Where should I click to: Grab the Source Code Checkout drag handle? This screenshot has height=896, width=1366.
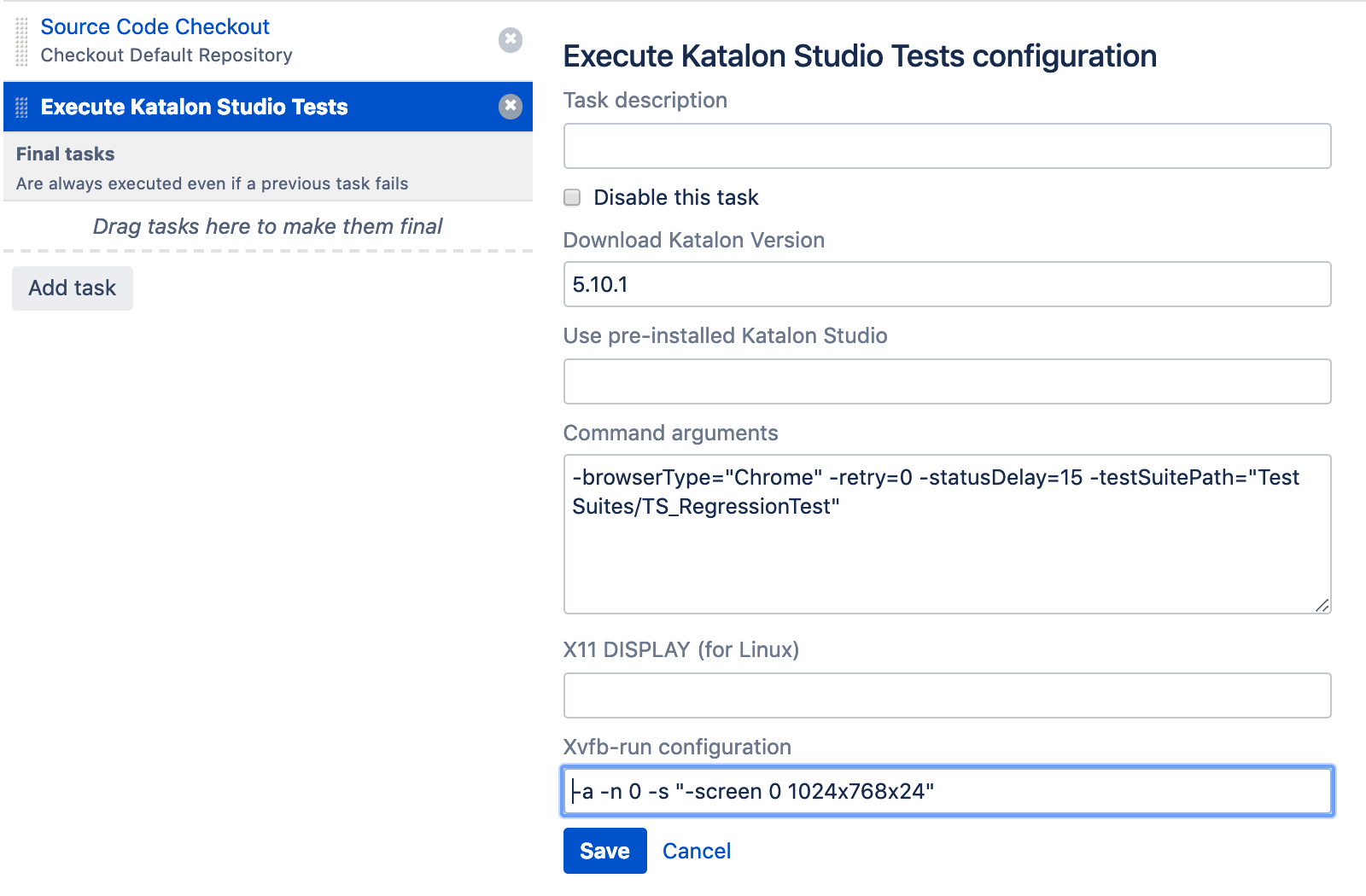click(22, 41)
